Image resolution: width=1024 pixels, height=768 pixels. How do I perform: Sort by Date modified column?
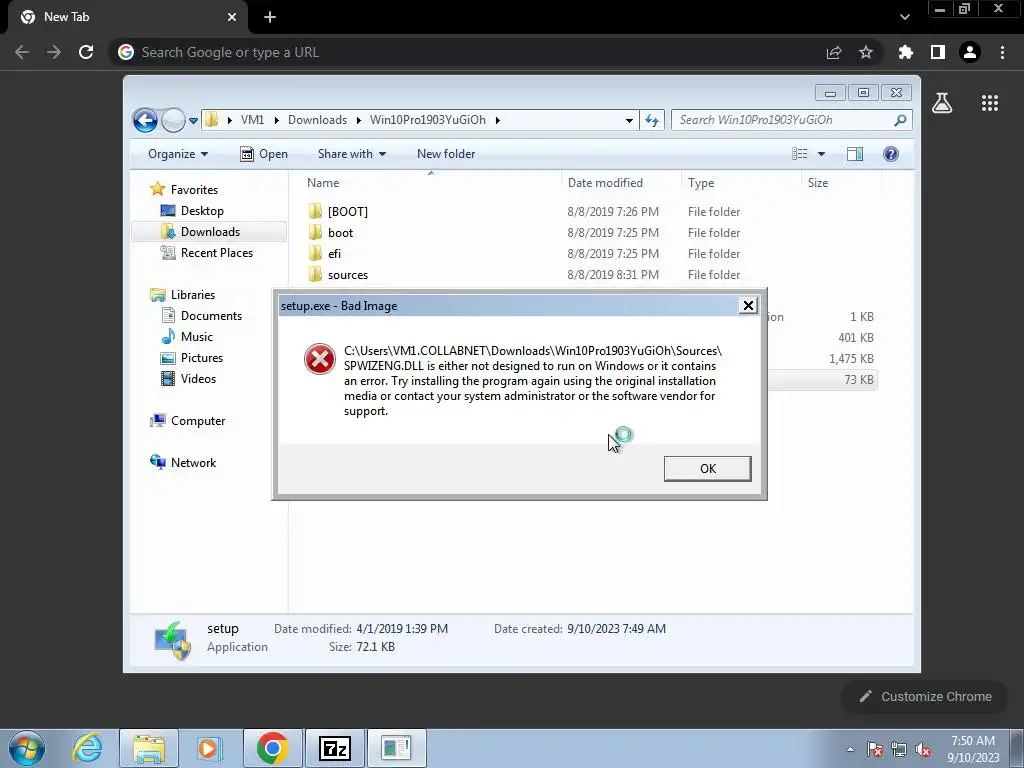[x=605, y=183]
